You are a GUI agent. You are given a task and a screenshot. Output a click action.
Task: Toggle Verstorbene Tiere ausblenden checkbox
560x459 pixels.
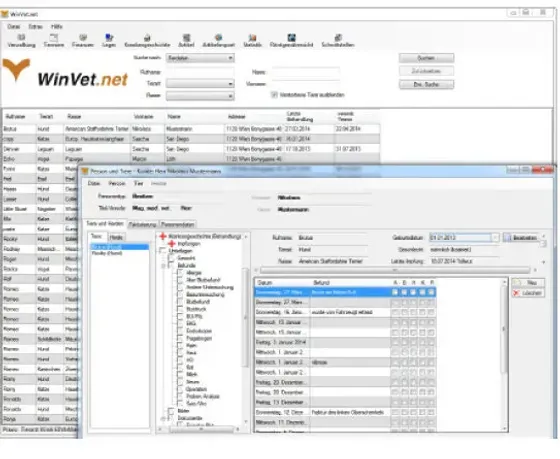tap(274, 95)
